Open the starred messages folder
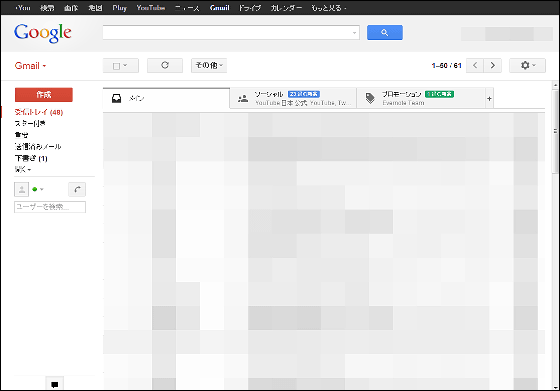This screenshot has height=391, width=560. [30, 124]
